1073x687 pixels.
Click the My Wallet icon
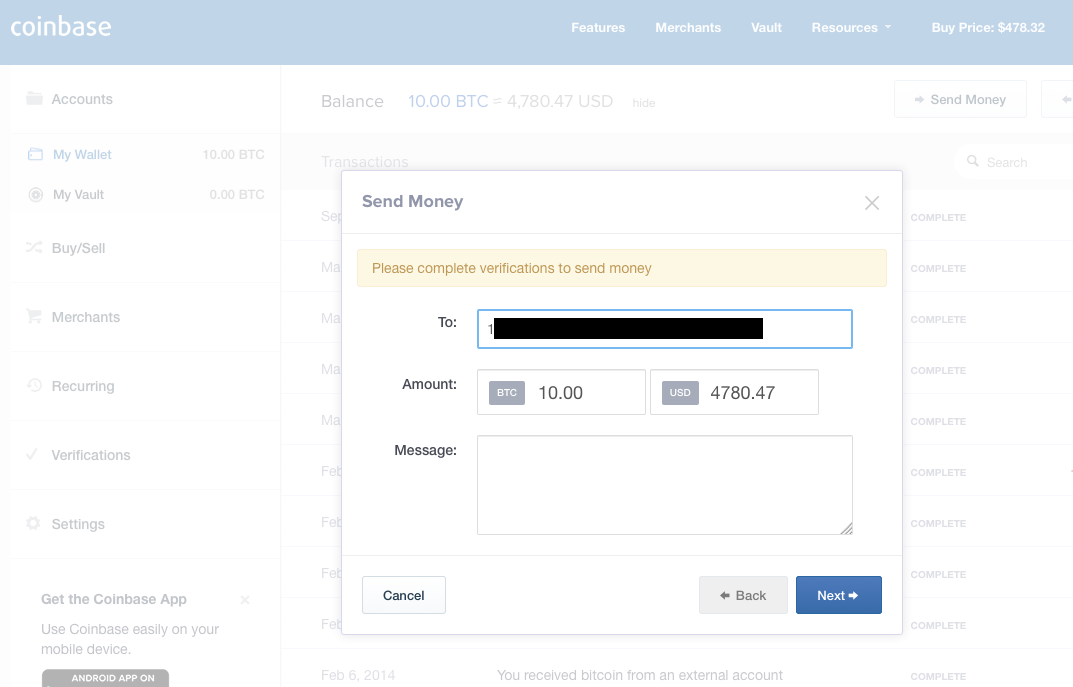(35, 155)
